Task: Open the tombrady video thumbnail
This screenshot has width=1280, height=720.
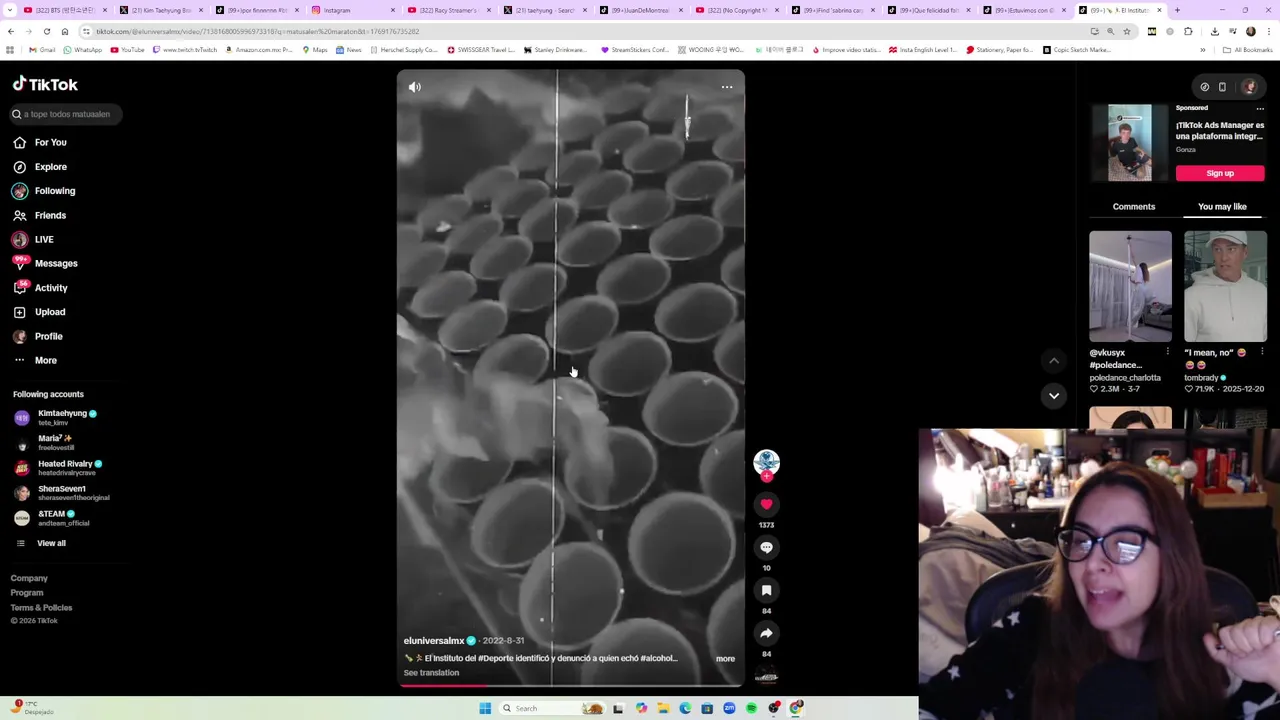Action: [1225, 287]
